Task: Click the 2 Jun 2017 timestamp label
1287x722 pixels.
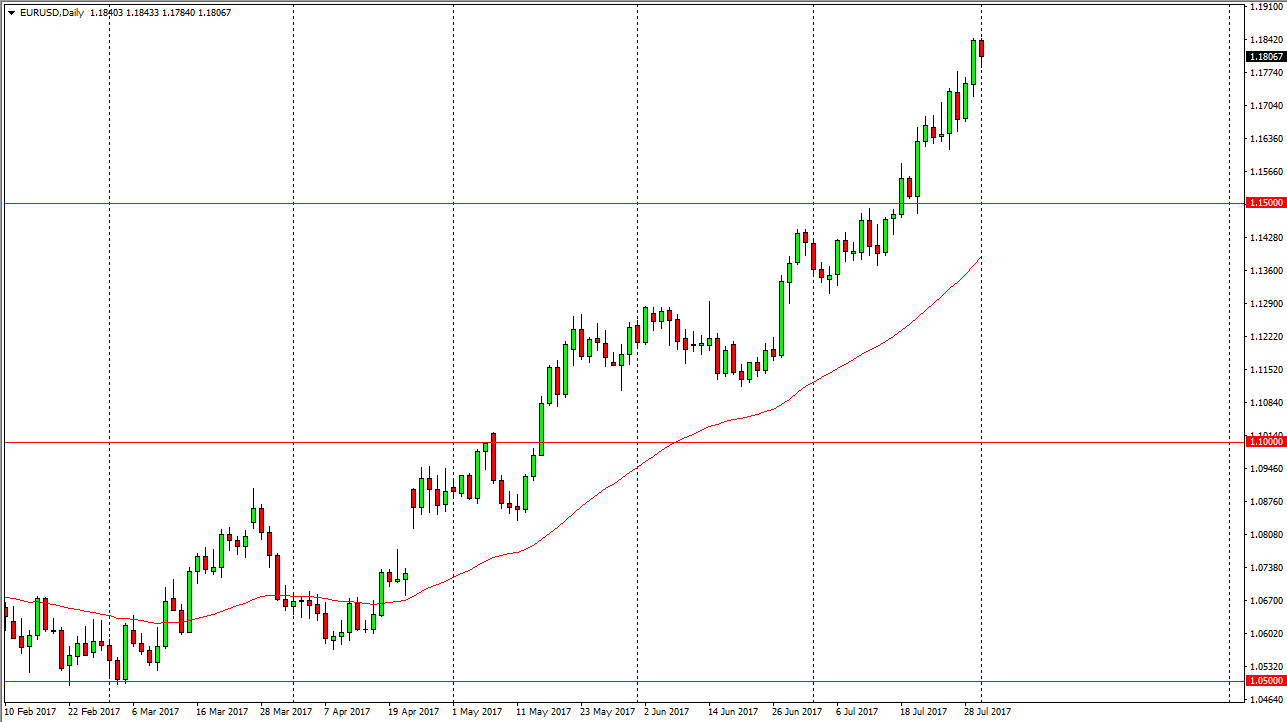Action: [666, 712]
